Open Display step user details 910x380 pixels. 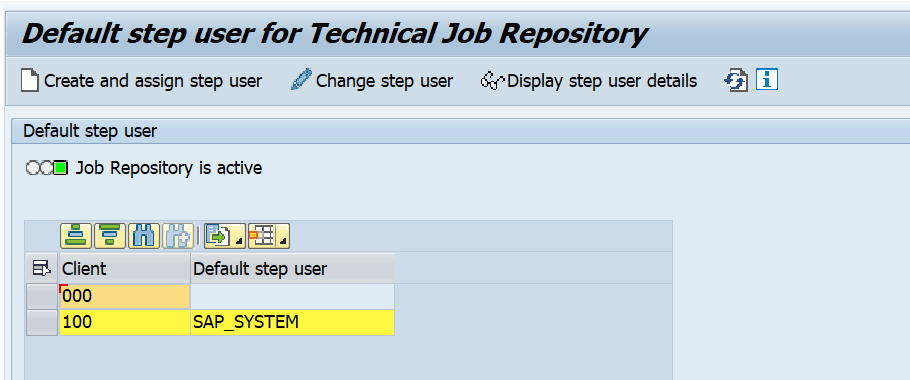click(x=588, y=81)
